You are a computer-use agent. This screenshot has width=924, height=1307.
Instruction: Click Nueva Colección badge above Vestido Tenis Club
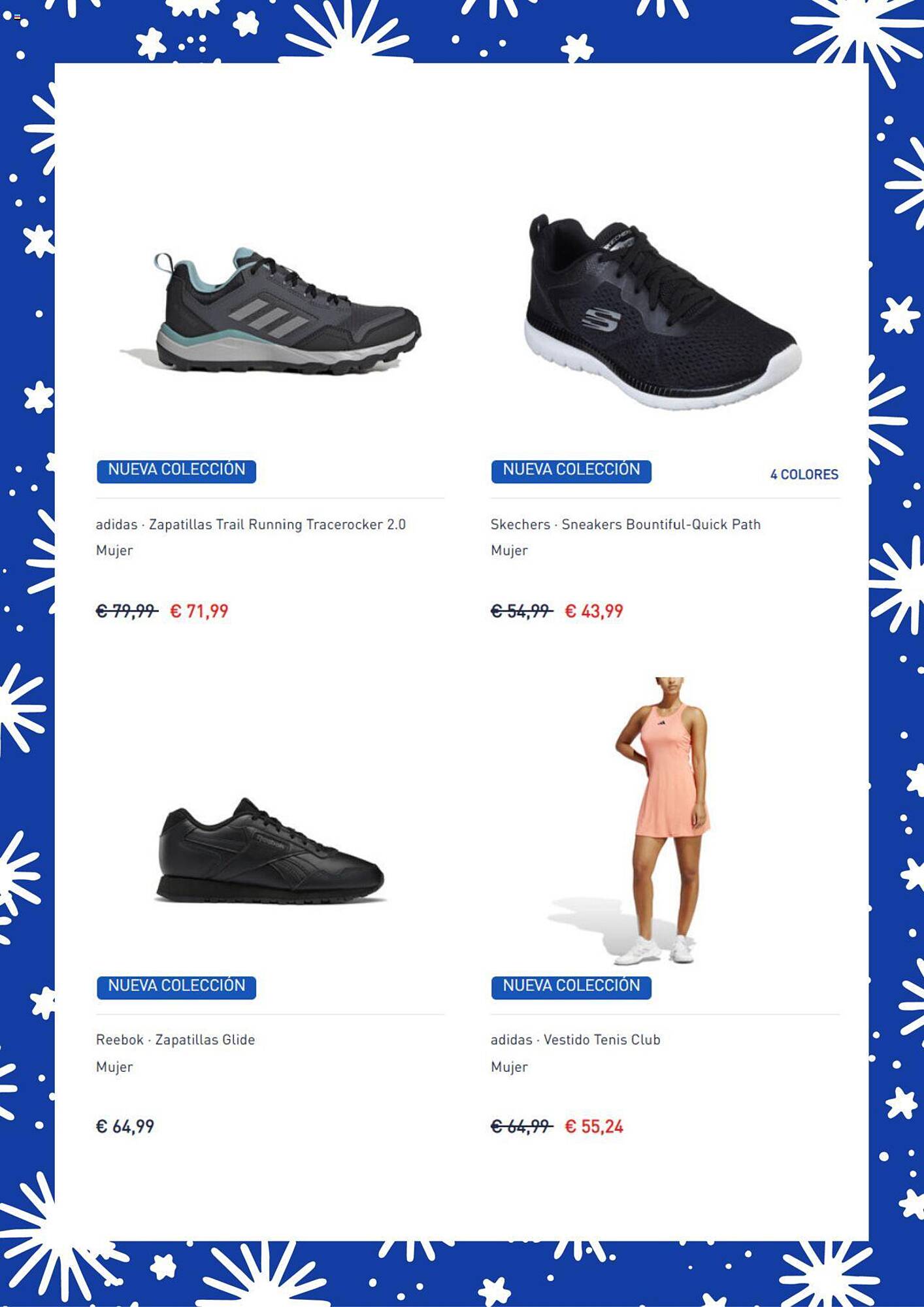(x=571, y=987)
